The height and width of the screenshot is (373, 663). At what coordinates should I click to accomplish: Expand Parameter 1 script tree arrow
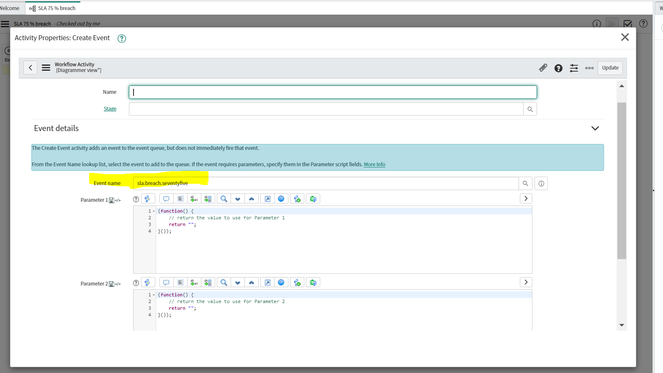(526, 198)
